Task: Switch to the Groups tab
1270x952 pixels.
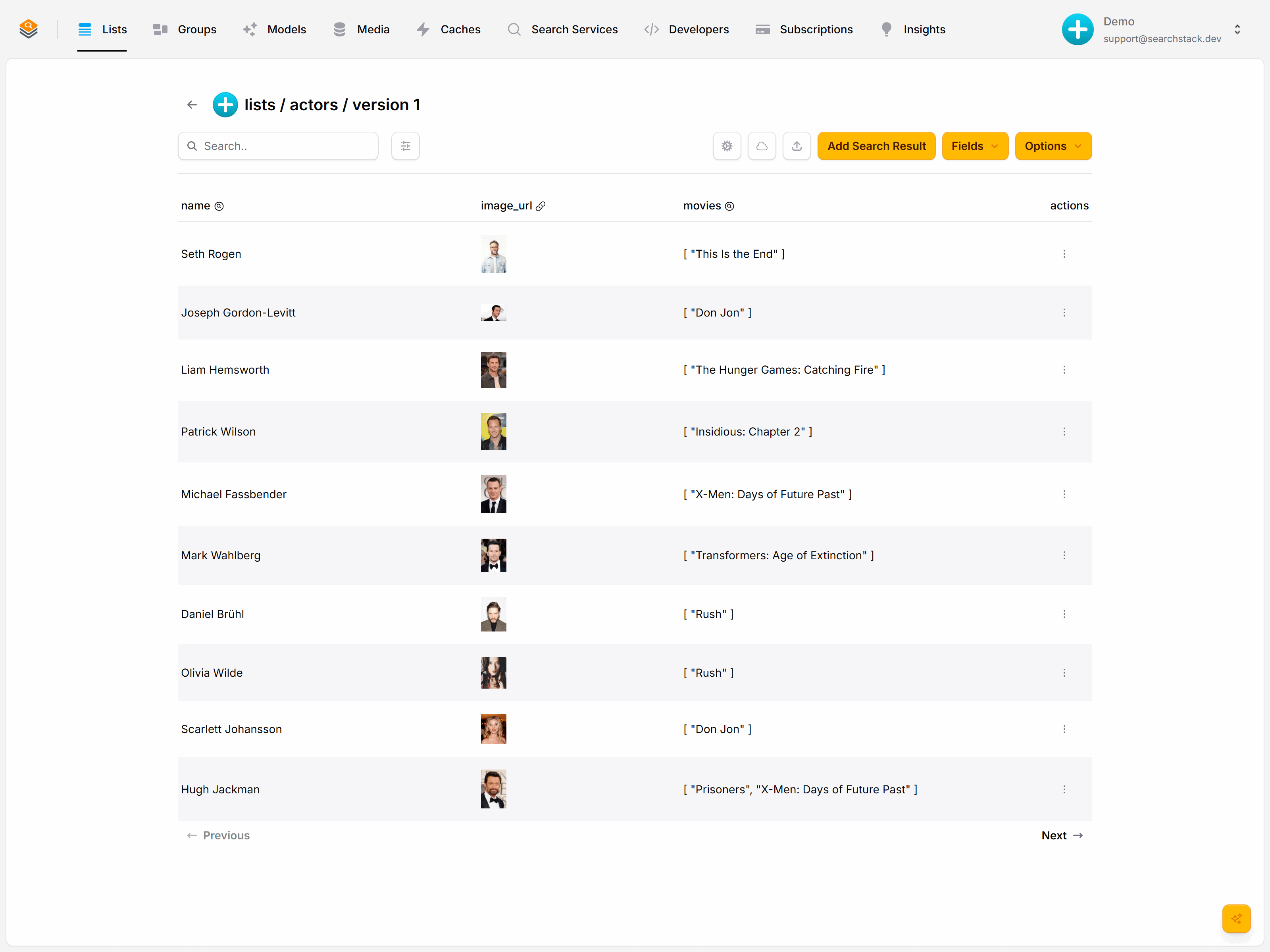Action: 184,29
